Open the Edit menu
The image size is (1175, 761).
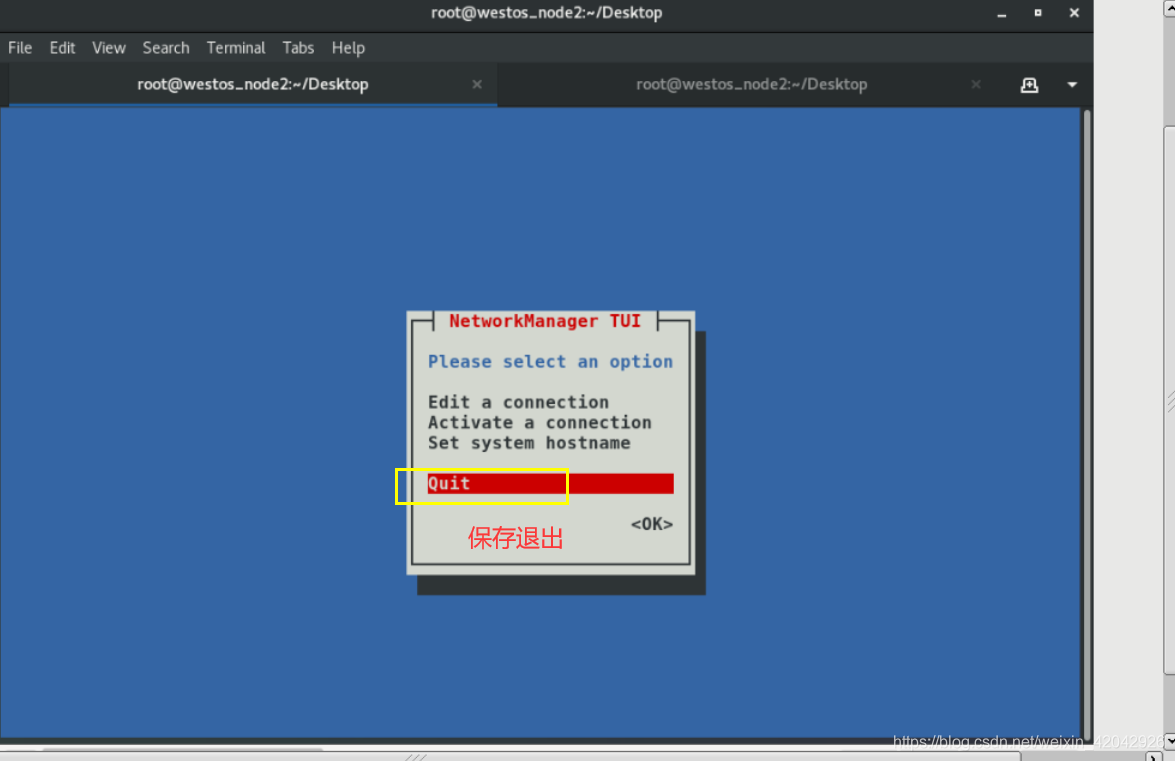click(62, 48)
